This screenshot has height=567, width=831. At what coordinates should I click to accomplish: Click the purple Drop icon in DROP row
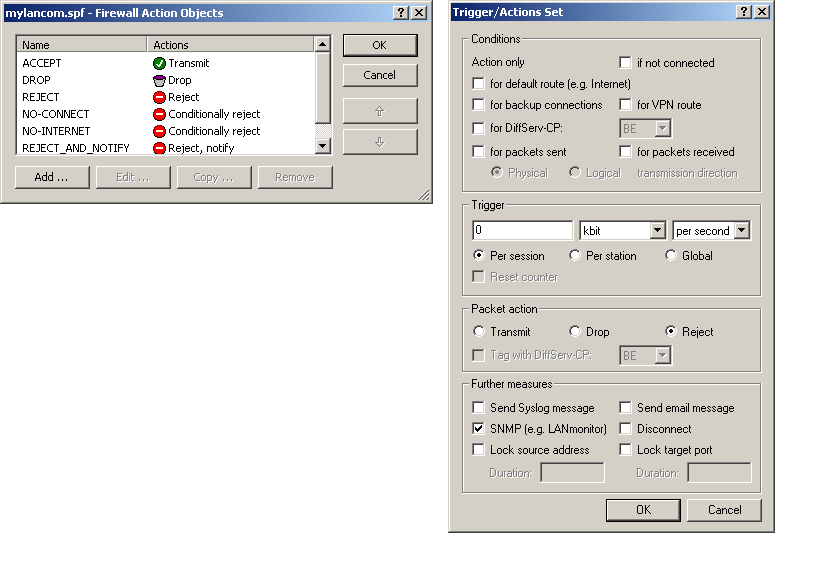click(x=159, y=80)
